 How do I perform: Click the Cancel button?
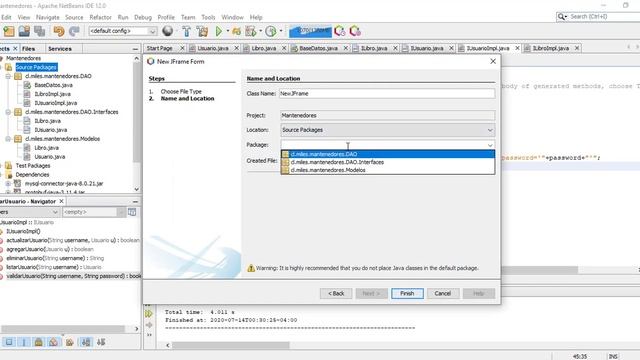[x=443, y=293]
